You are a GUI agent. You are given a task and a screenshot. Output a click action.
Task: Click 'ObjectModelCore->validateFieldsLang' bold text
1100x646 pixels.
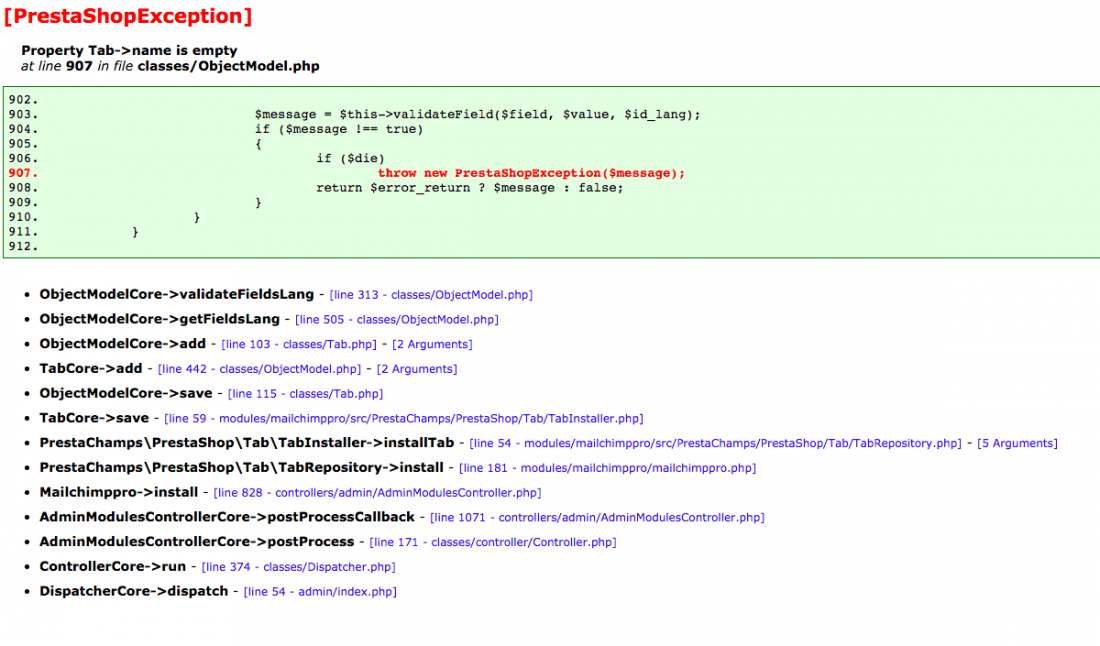(177, 295)
